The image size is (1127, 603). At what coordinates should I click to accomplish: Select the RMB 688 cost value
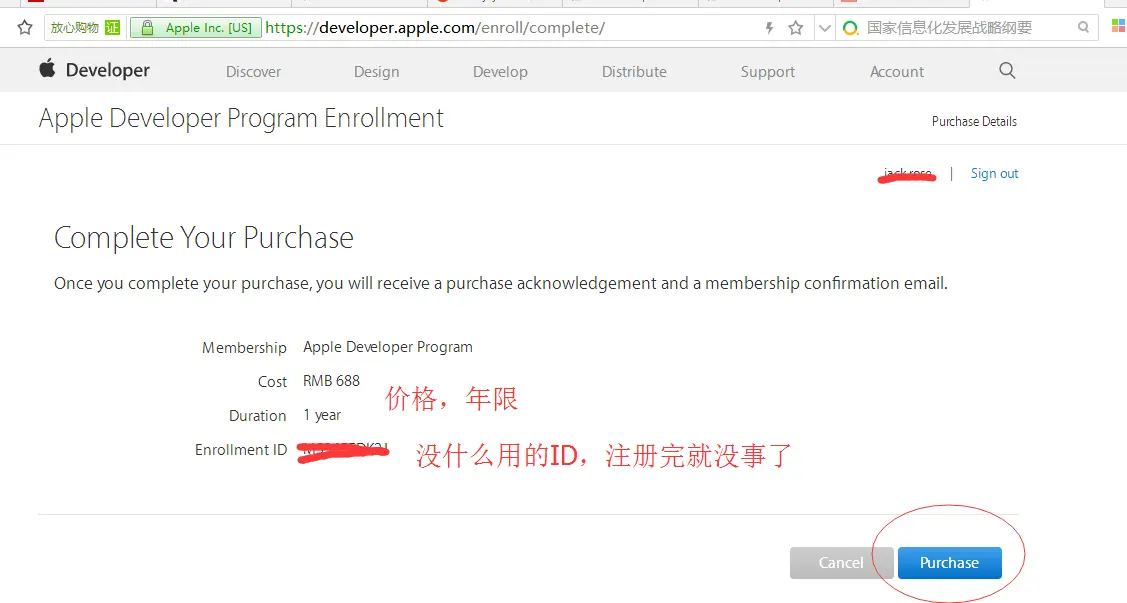pyautogui.click(x=331, y=381)
